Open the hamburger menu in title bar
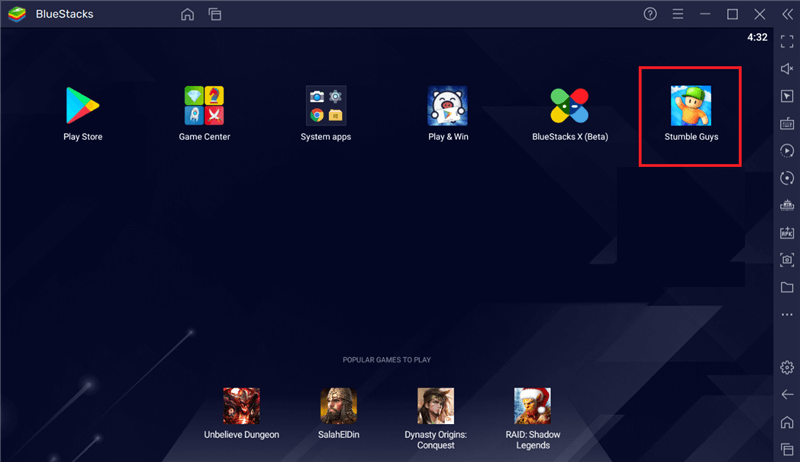 point(678,14)
